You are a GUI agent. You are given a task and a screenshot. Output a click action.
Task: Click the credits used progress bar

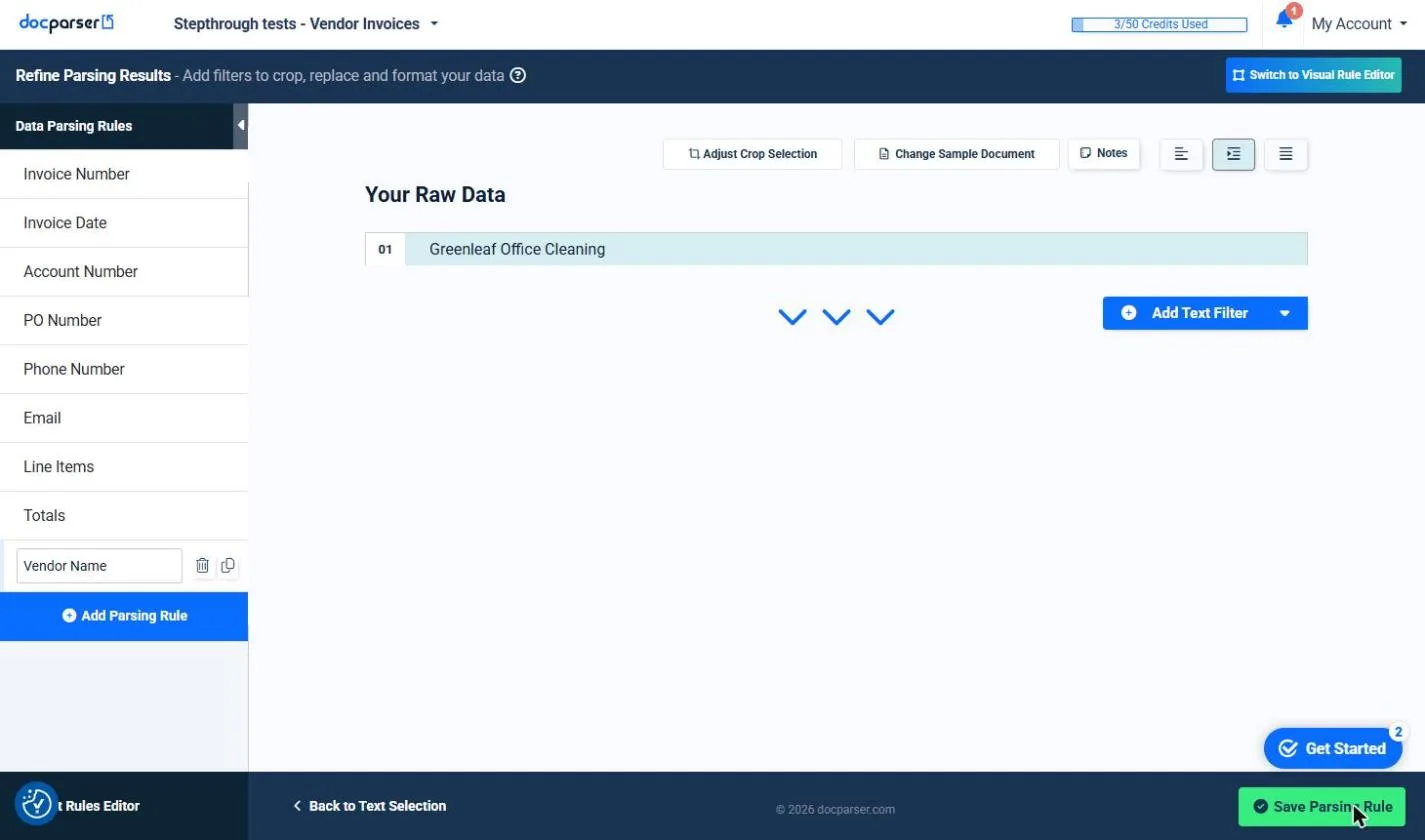(x=1159, y=25)
